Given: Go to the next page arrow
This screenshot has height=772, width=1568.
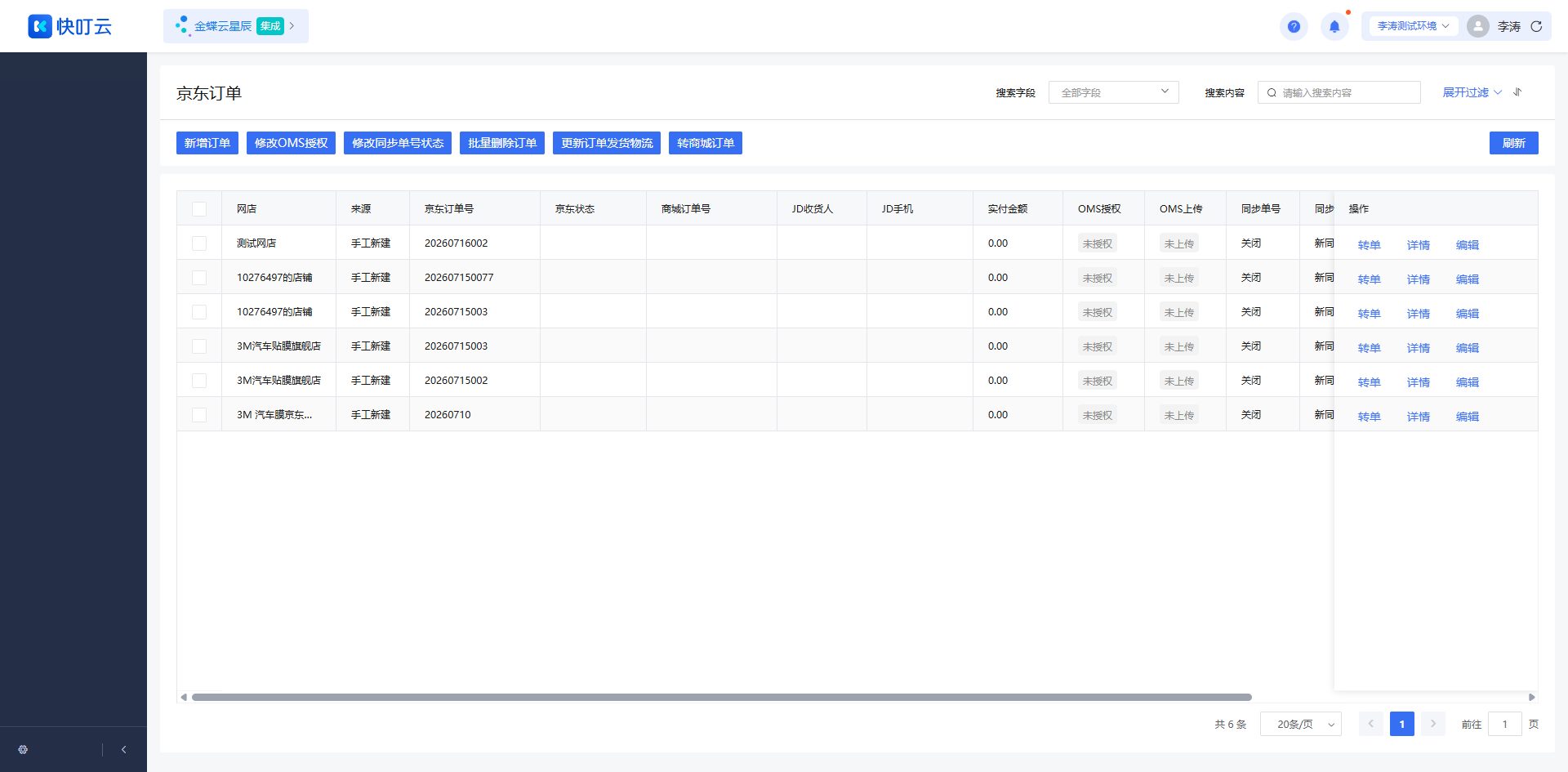Looking at the screenshot, I should click(x=1433, y=724).
